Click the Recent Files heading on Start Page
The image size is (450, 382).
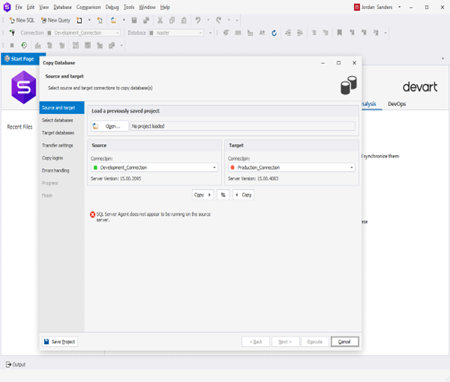[20, 127]
